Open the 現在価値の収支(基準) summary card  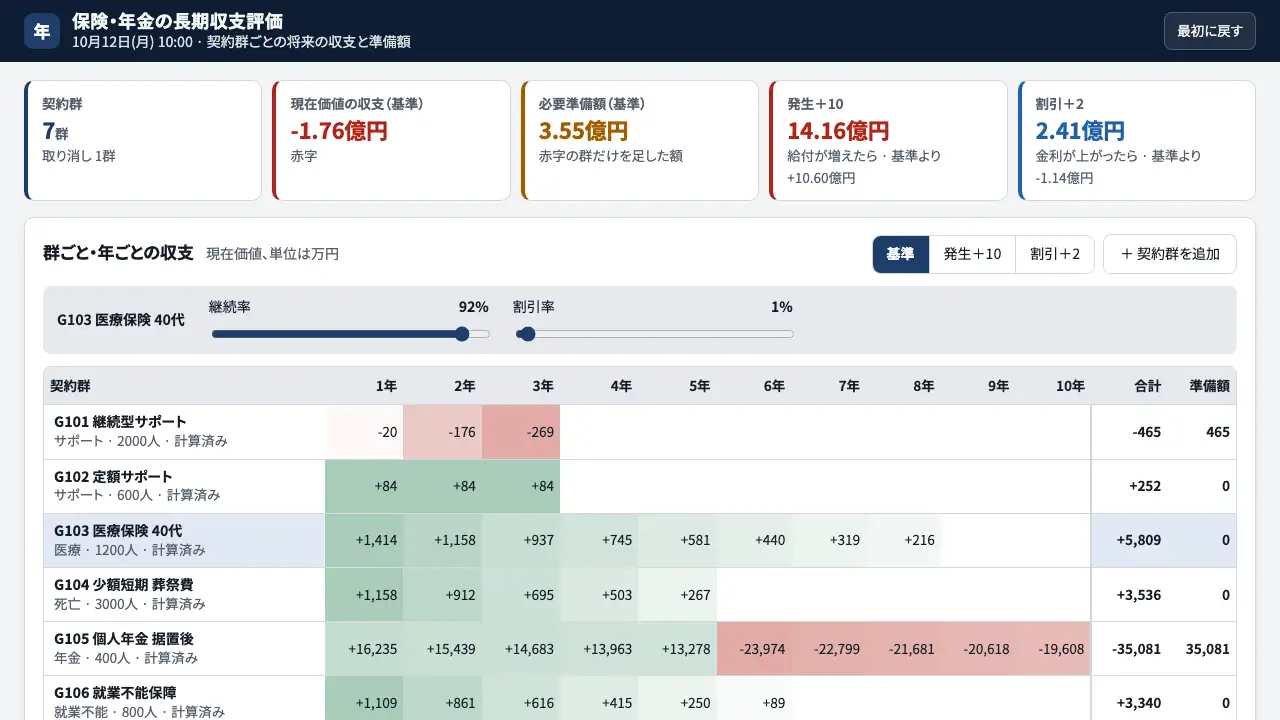(391, 141)
